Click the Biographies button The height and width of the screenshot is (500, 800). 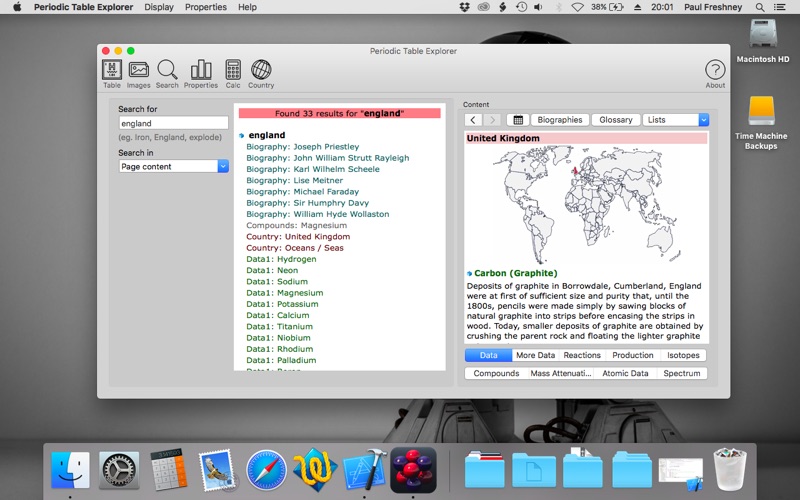560,120
